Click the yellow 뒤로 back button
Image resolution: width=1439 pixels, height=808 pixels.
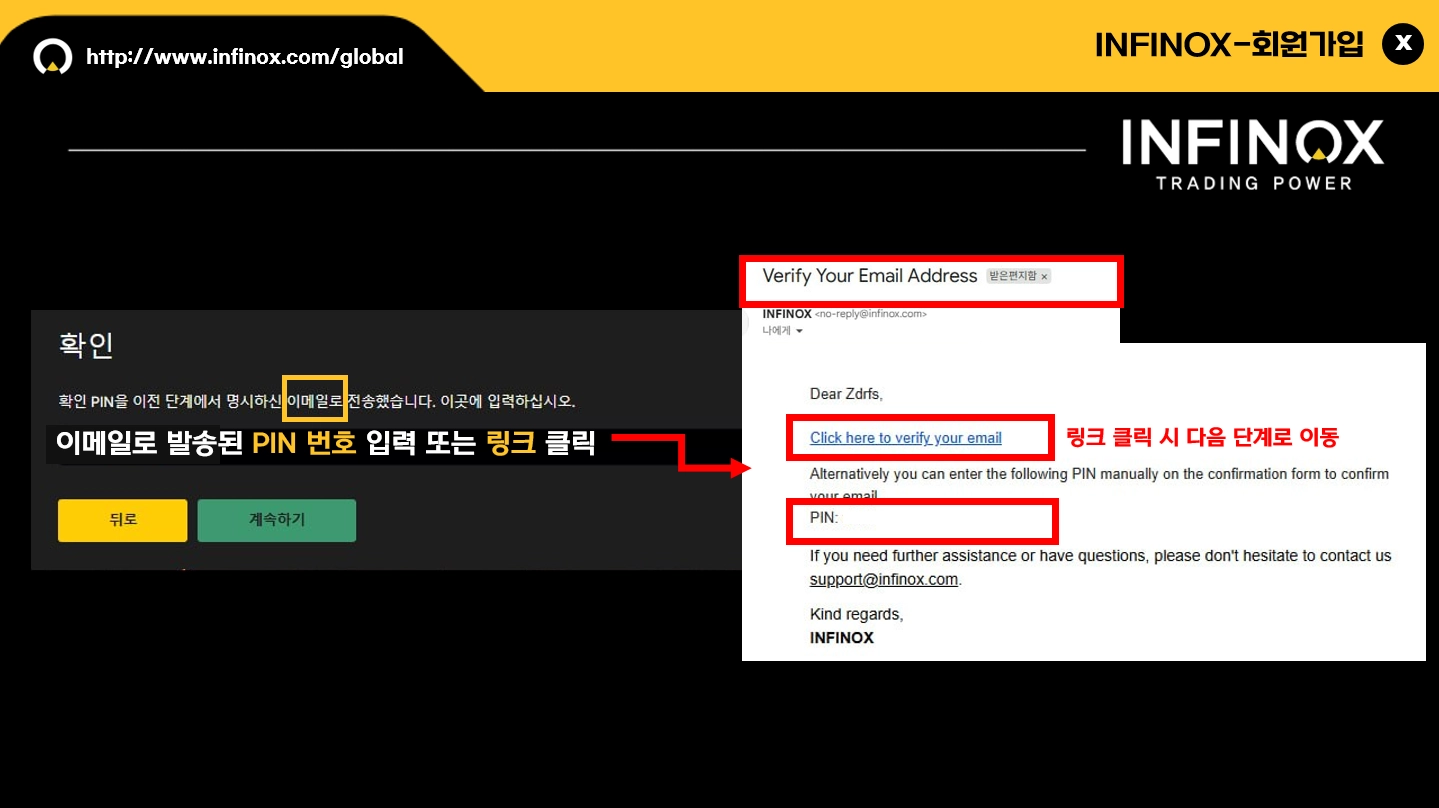122,520
